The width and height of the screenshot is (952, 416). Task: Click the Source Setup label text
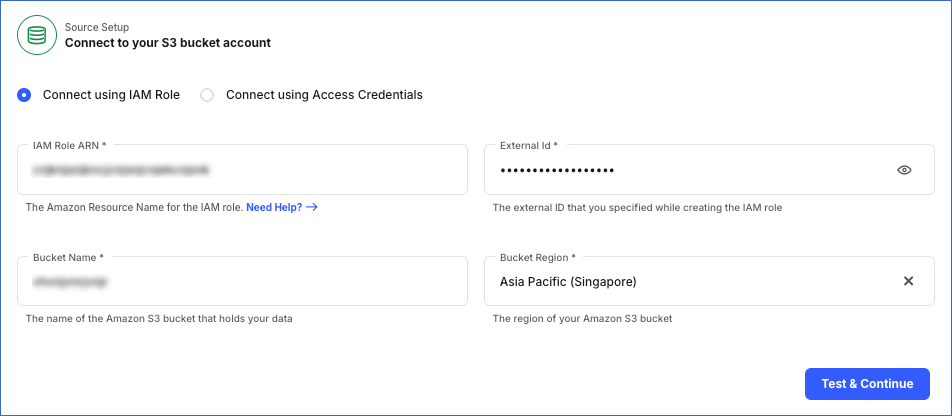click(x=97, y=27)
